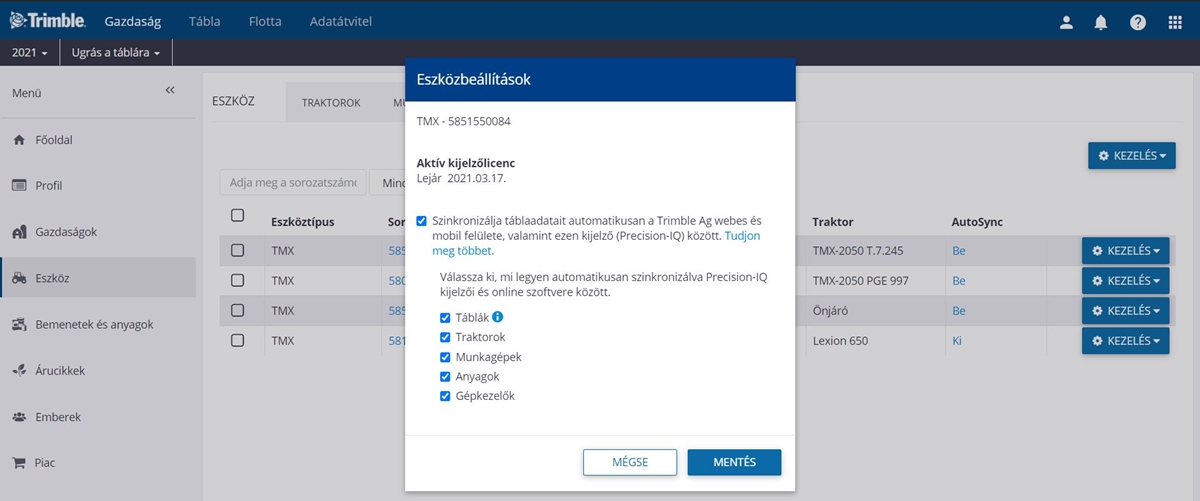This screenshot has width=1200, height=501.
Task: Click the Árucikkek plant icon
Action: click(x=19, y=371)
